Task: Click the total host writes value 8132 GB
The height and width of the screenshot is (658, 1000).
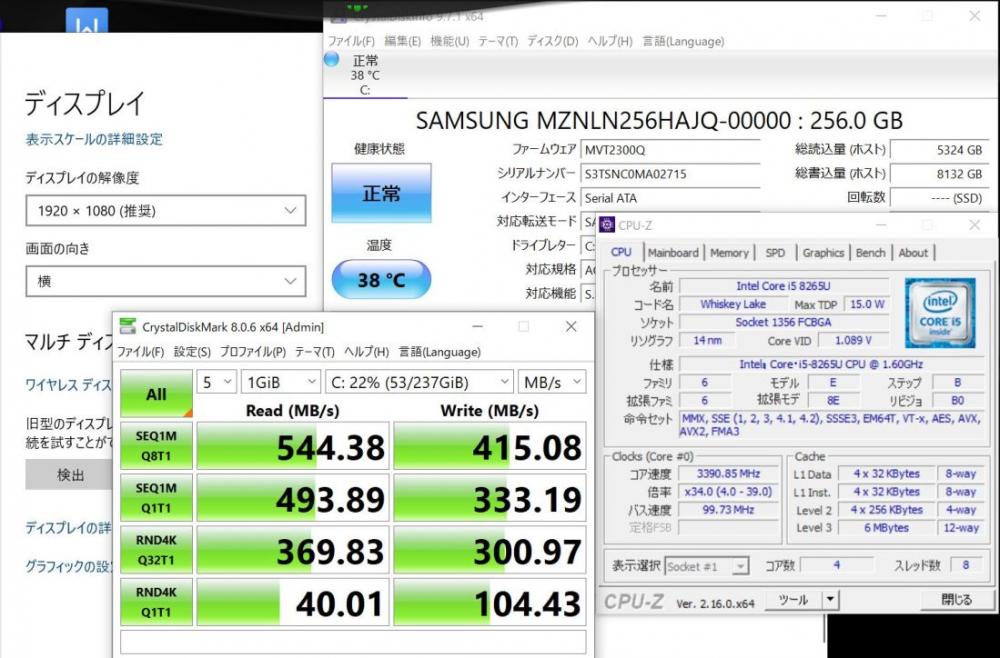Action: tap(939, 173)
